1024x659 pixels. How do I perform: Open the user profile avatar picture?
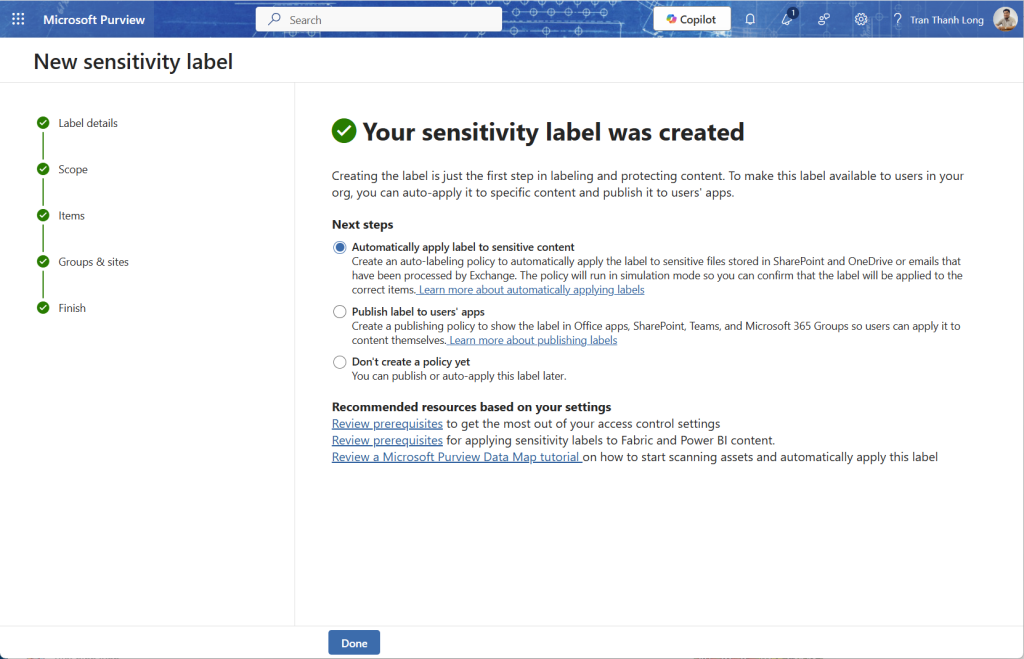coord(1005,19)
